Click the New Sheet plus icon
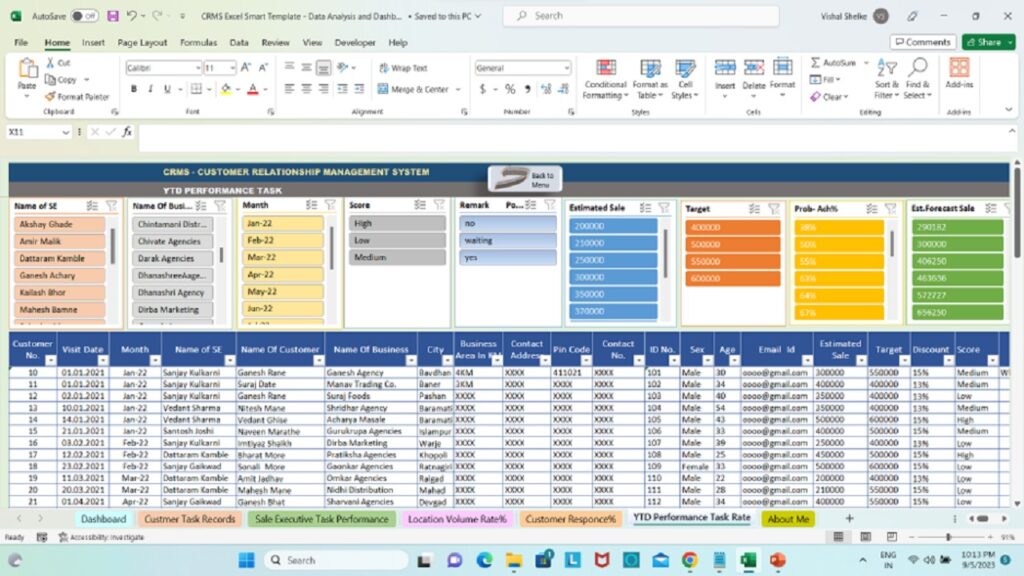Screen dimensions: 1024x576 pos(849,519)
